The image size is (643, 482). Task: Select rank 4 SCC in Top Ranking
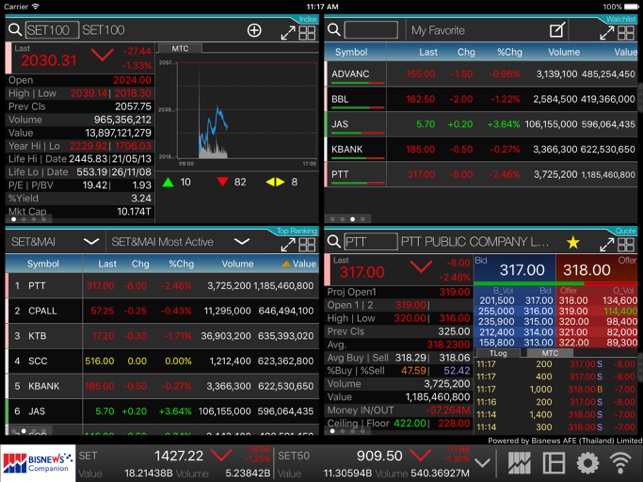click(162, 361)
